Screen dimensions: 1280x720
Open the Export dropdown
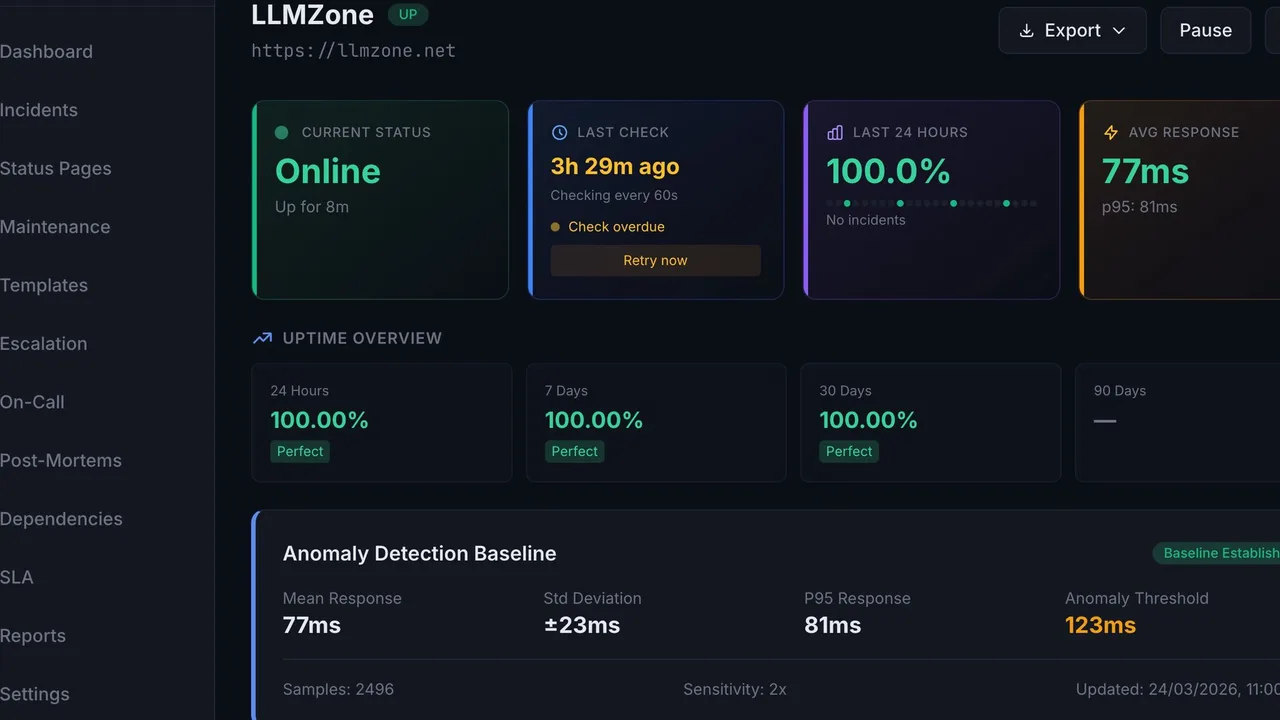coord(1072,30)
